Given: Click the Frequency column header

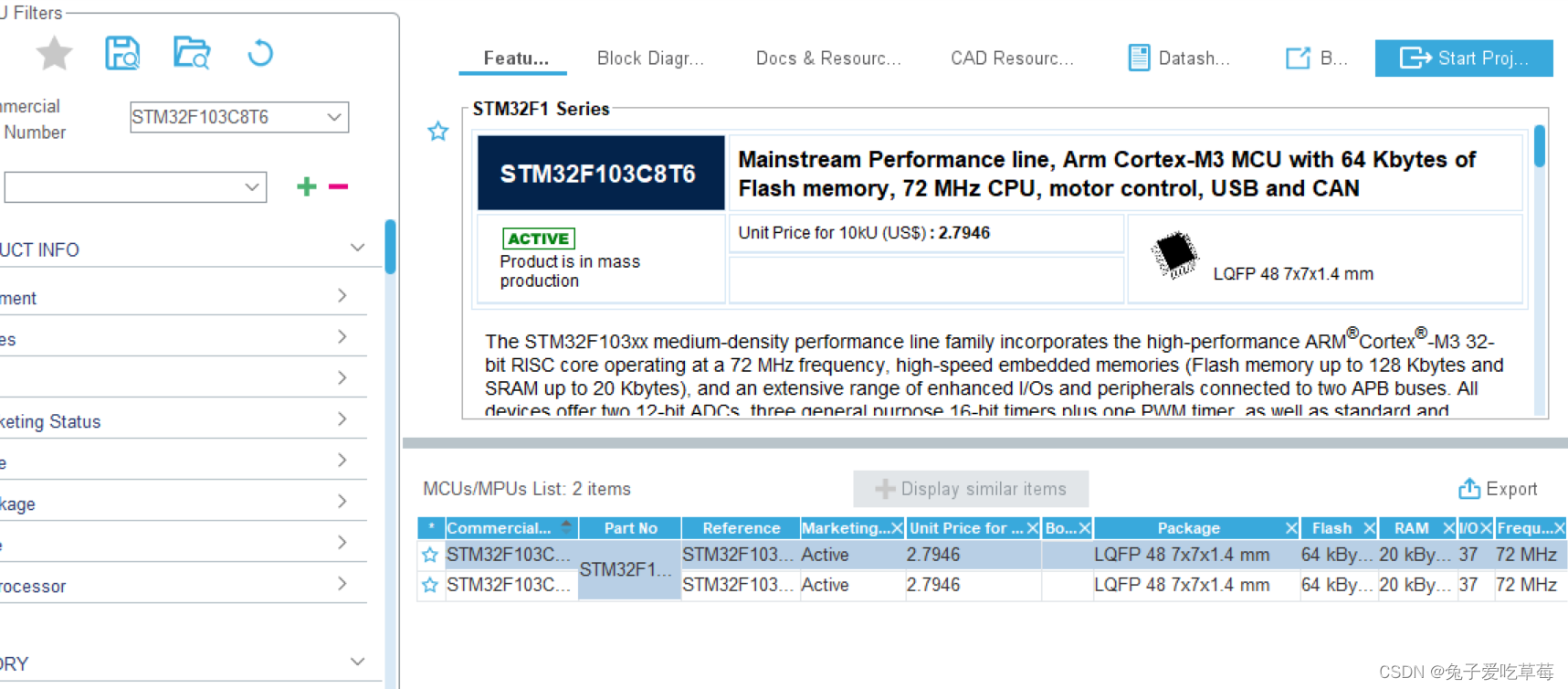Looking at the screenshot, I should [x=1531, y=528].
